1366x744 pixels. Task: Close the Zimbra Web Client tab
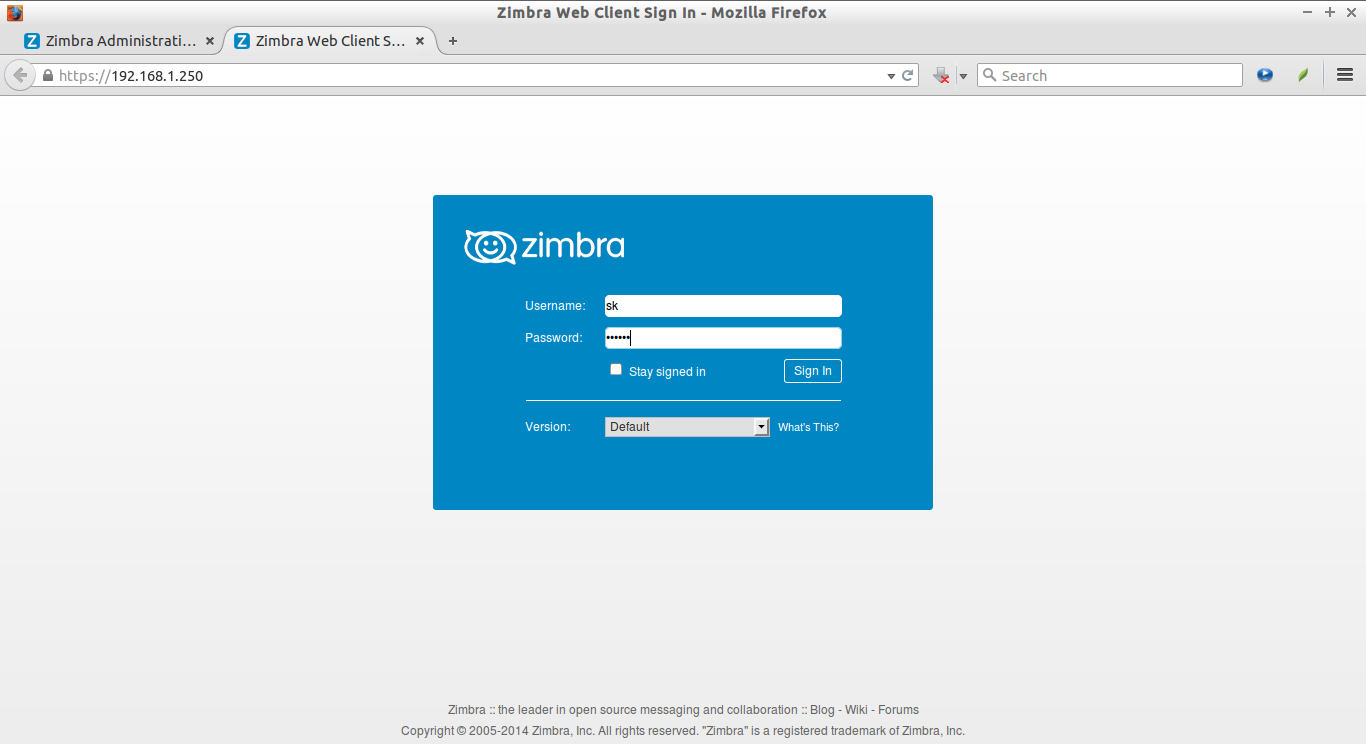[x=420, y=41]
